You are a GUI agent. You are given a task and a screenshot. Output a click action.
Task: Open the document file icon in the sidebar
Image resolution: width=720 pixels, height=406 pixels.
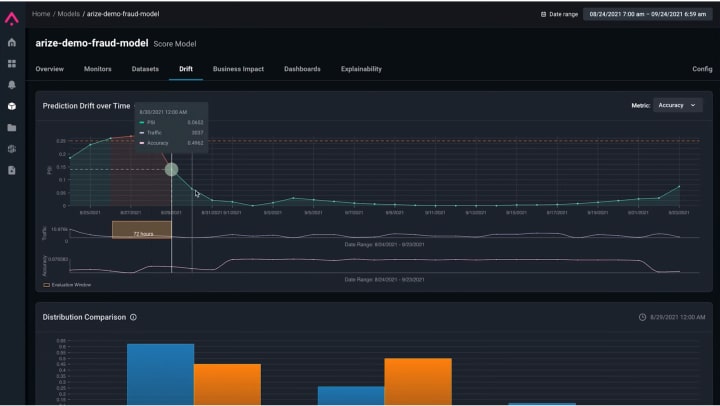pyautogui.click(x=12, y=170)
